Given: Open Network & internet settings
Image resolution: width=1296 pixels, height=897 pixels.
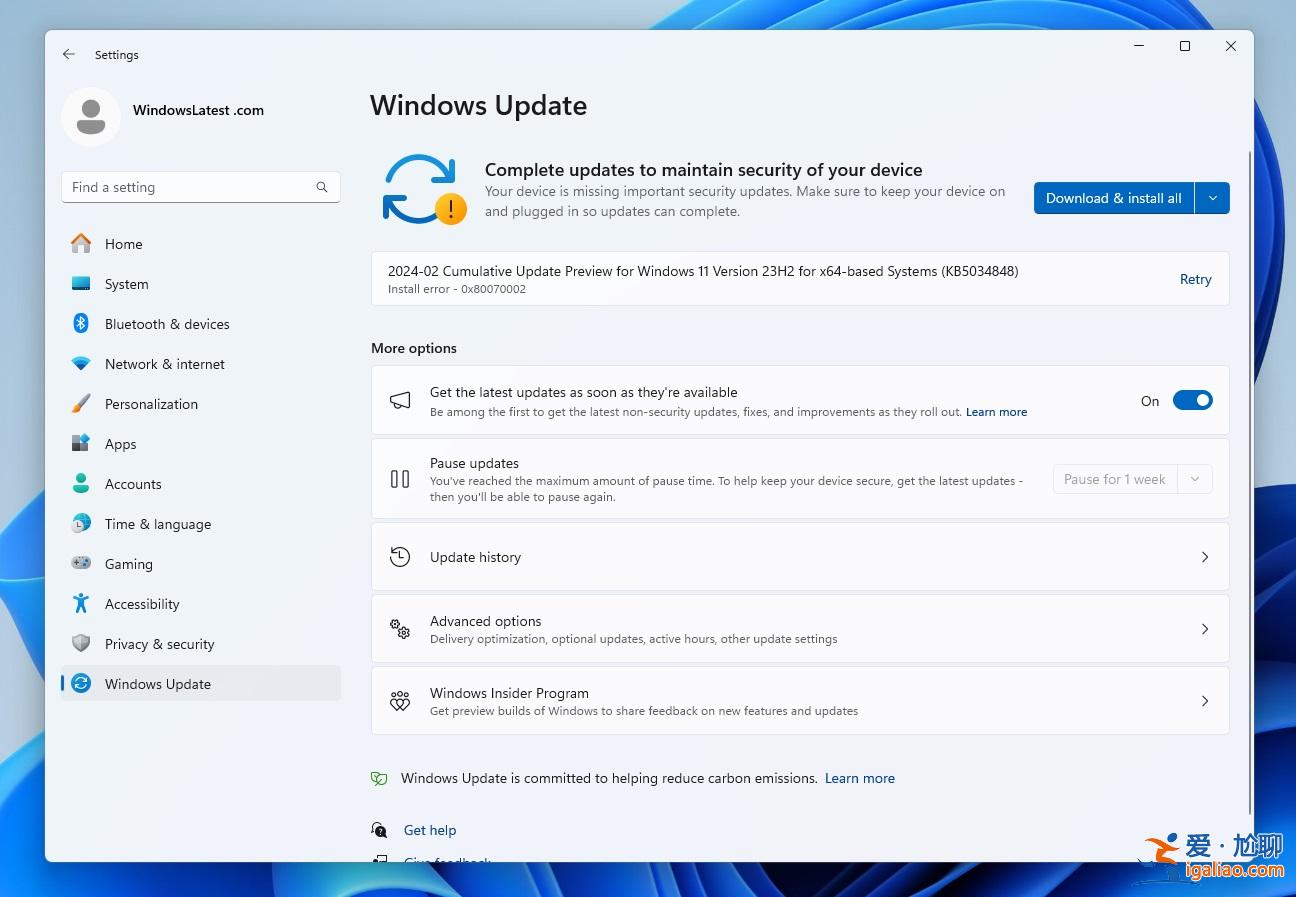Looking at the screenshot, I should pyautogui.click(x=164, y=364).
